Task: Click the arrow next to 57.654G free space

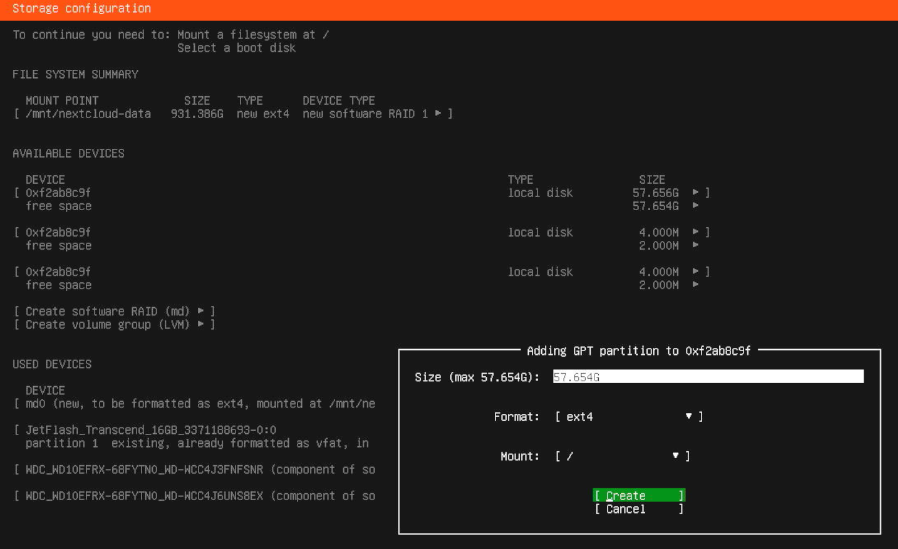Action: 696,206
